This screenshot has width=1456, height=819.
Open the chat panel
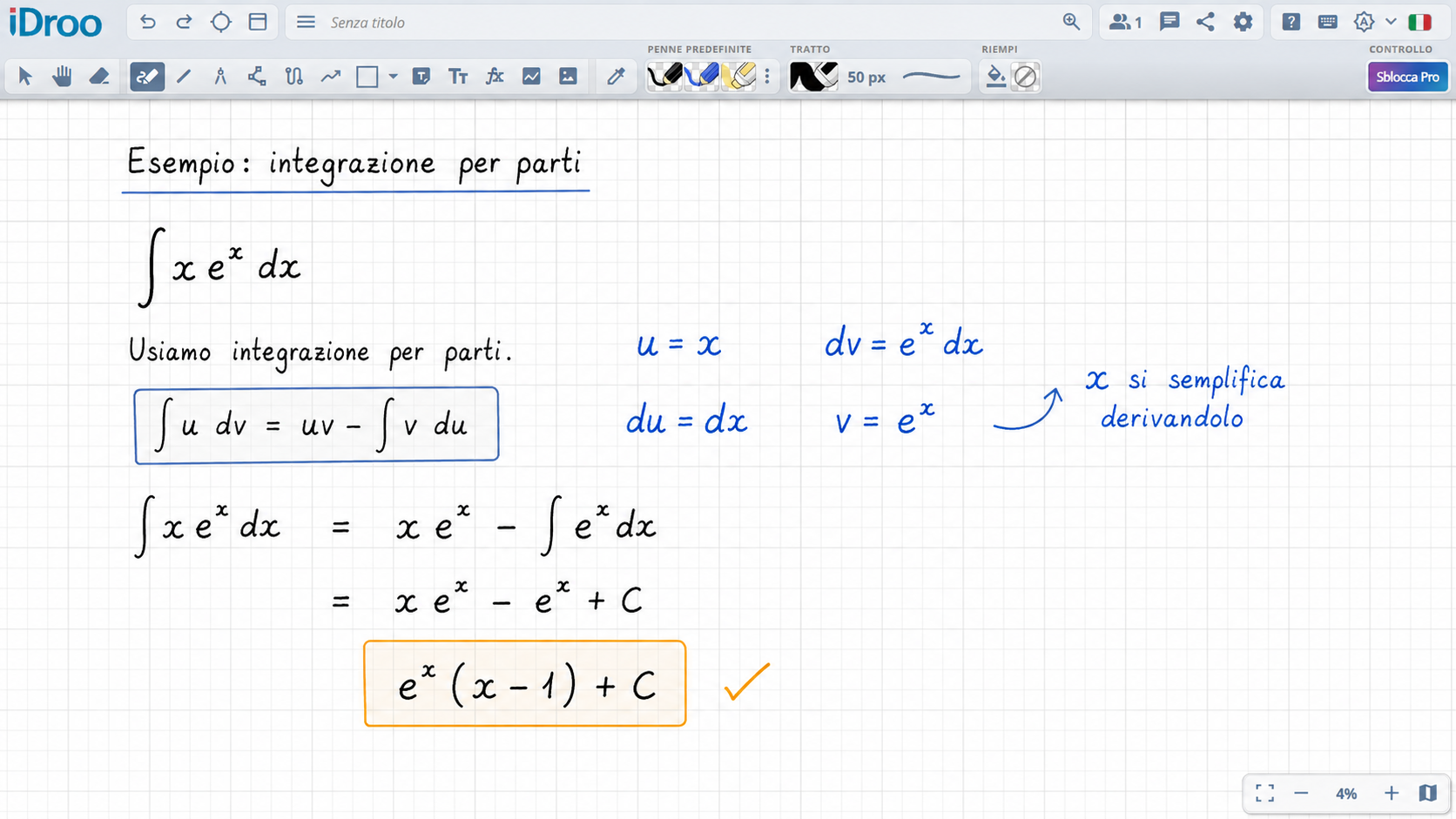coord(1170,23)
